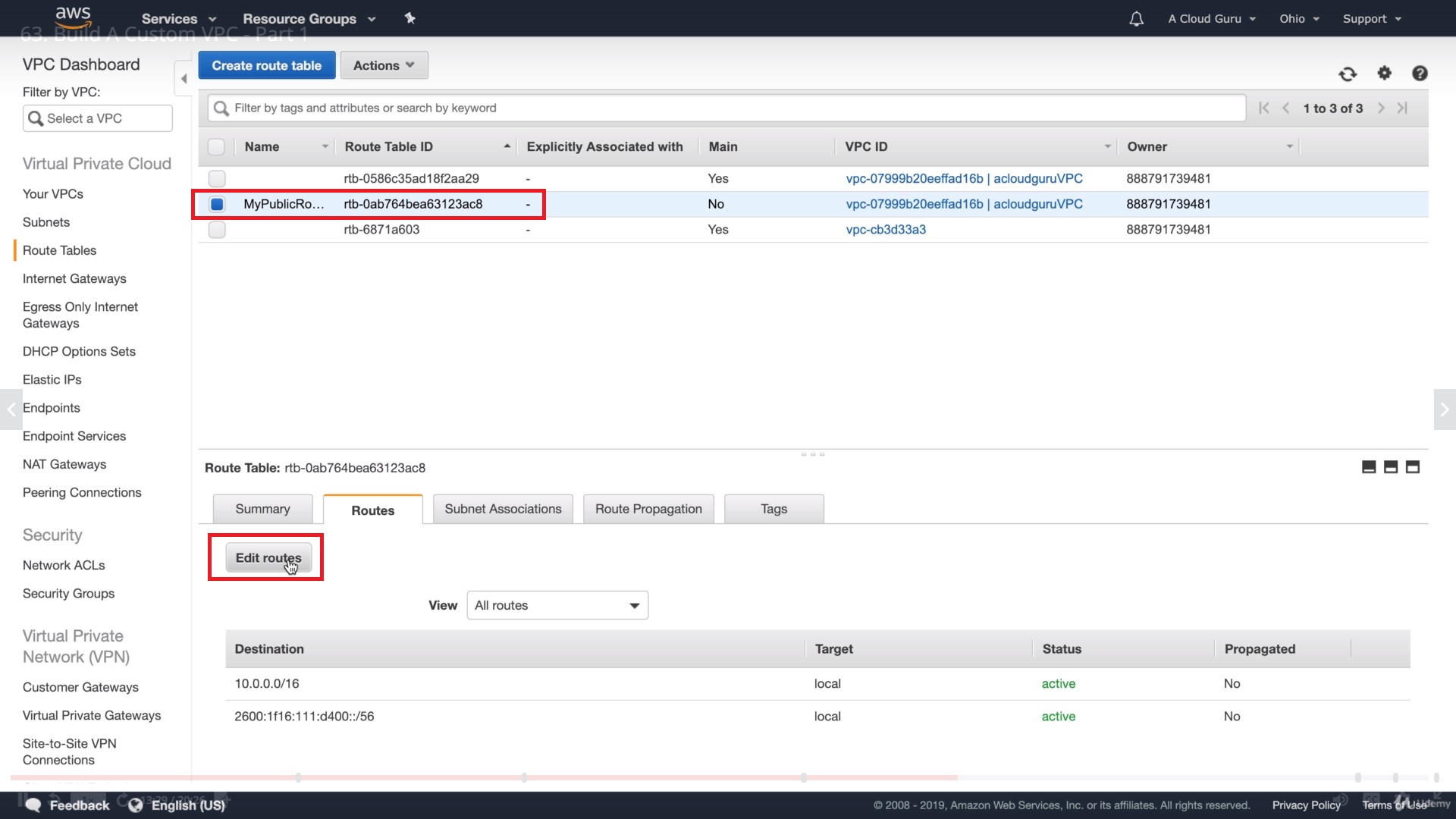Maximize the details pane with the rightmost layout icon
The image size is (1456, 819).
point(1413,467)
